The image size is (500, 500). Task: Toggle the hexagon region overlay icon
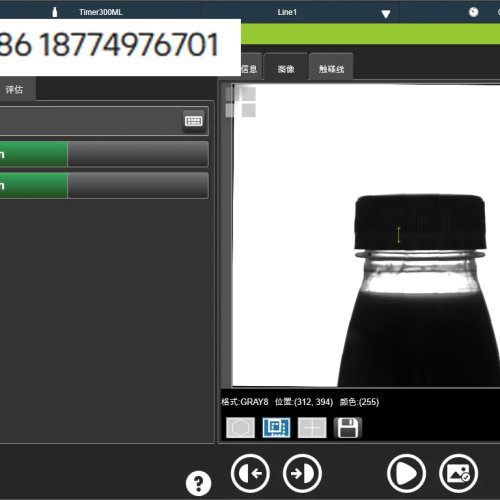point(240,428)
